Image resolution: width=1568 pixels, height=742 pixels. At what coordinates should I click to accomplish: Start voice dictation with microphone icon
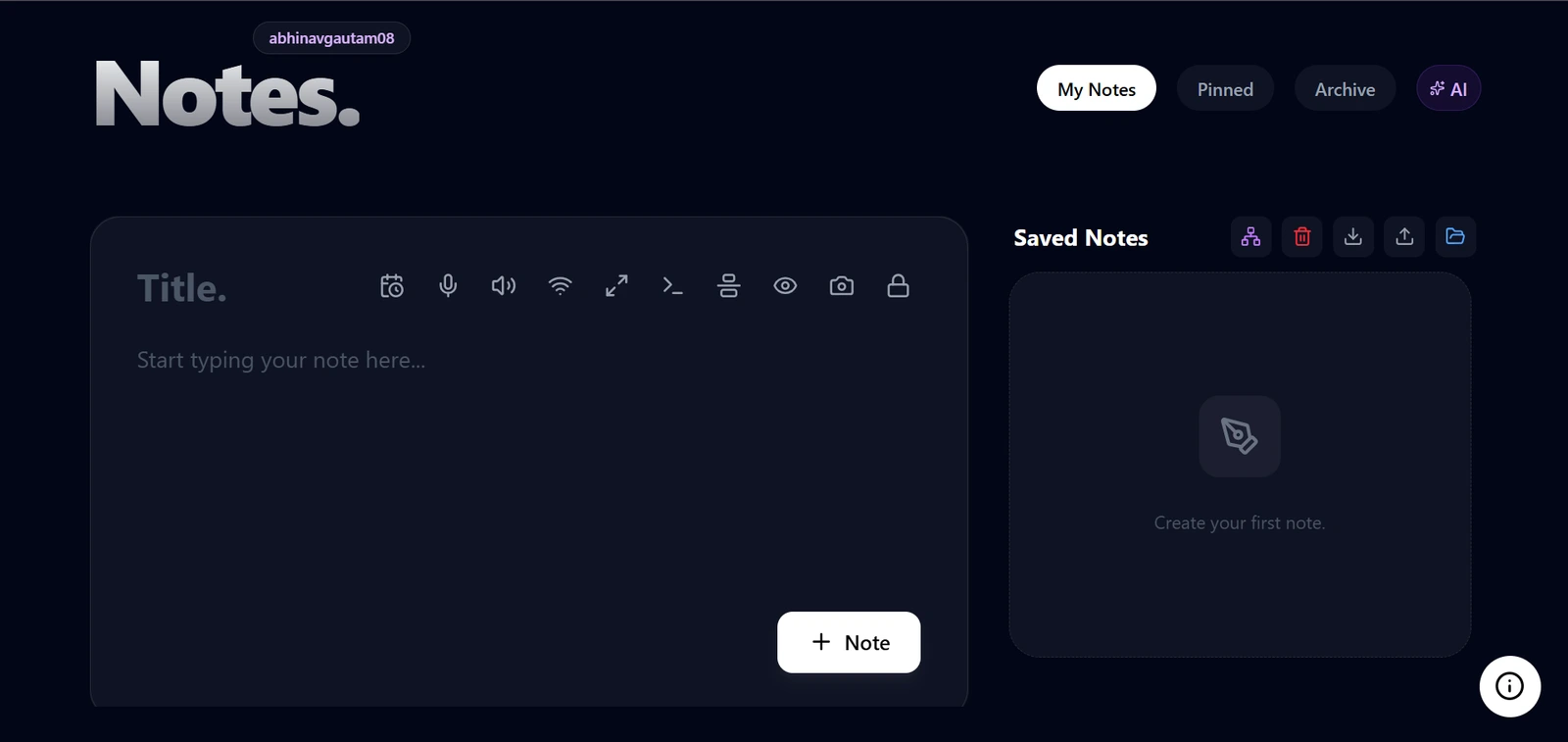448,286
